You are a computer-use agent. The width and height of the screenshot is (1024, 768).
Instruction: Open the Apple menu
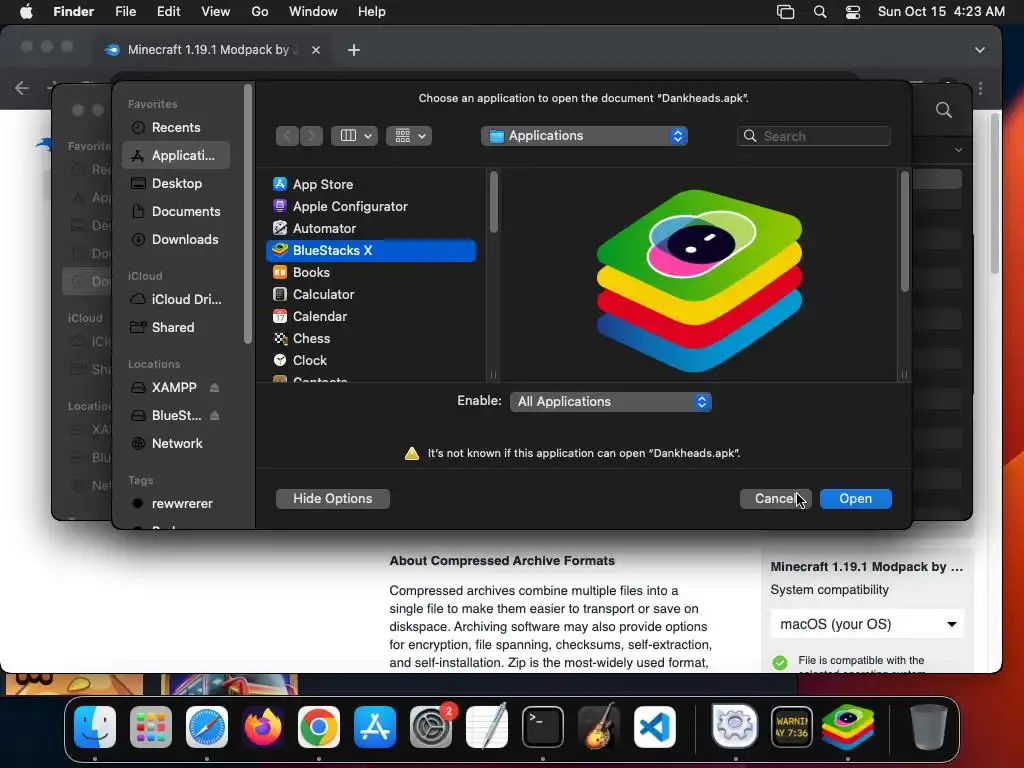coord(26,12)
